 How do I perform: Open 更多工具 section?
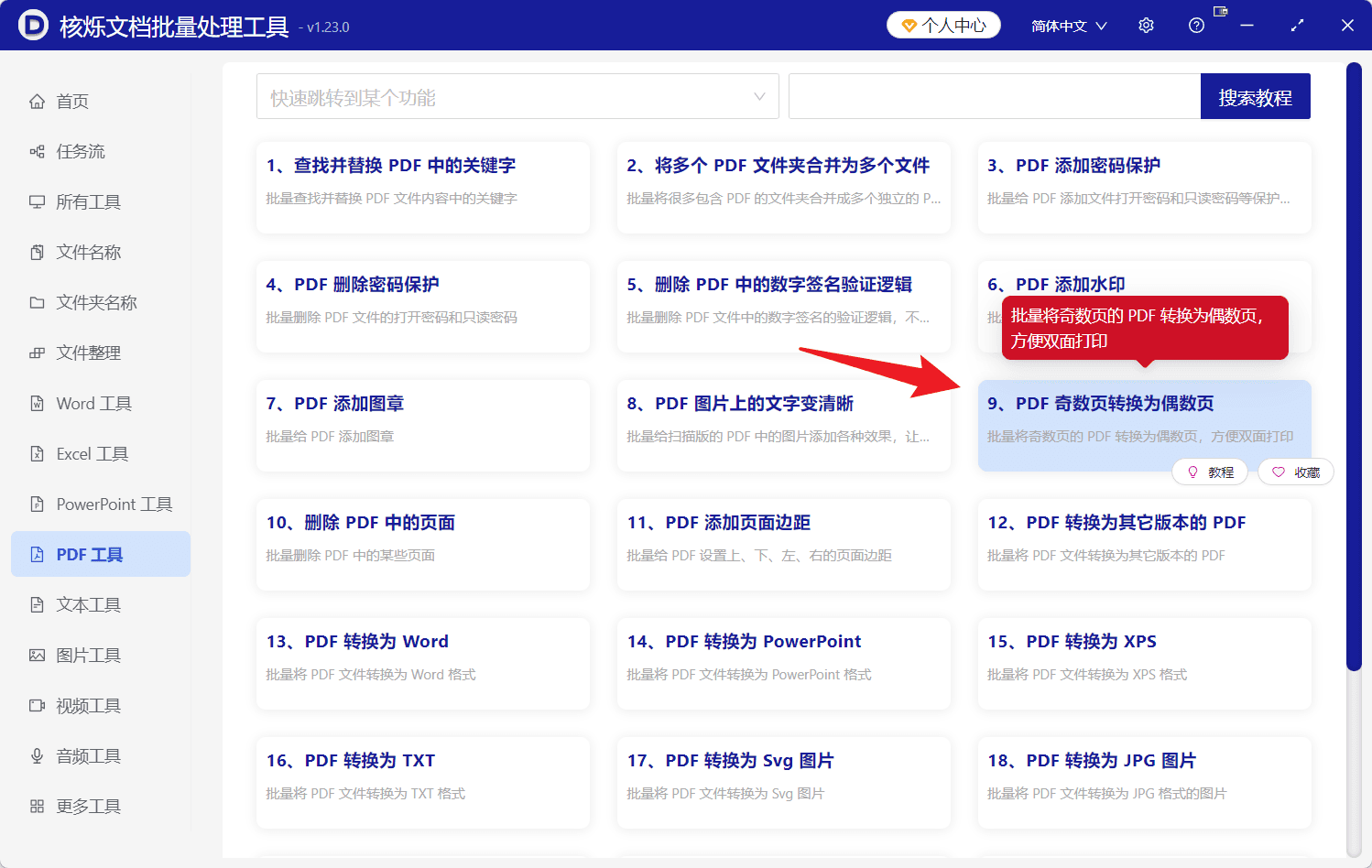click(101, 807)
